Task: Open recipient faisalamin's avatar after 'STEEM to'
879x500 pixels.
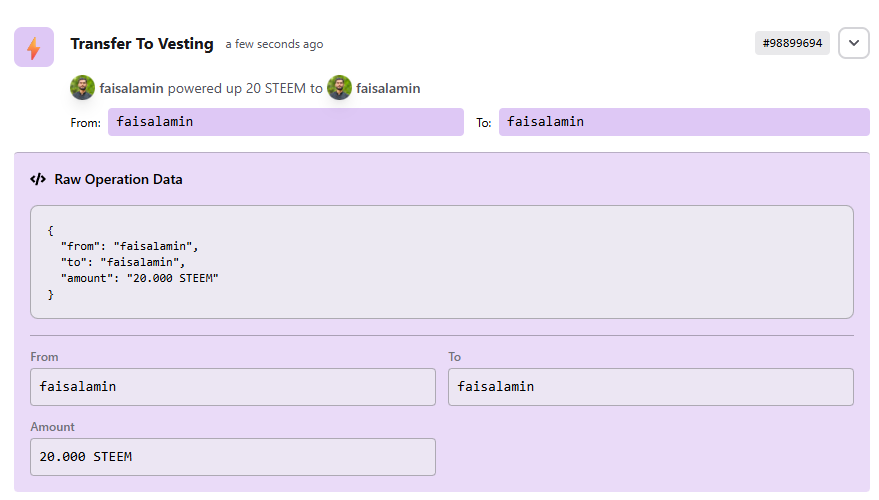Action: pyautogui.click(x=339, y=88)
